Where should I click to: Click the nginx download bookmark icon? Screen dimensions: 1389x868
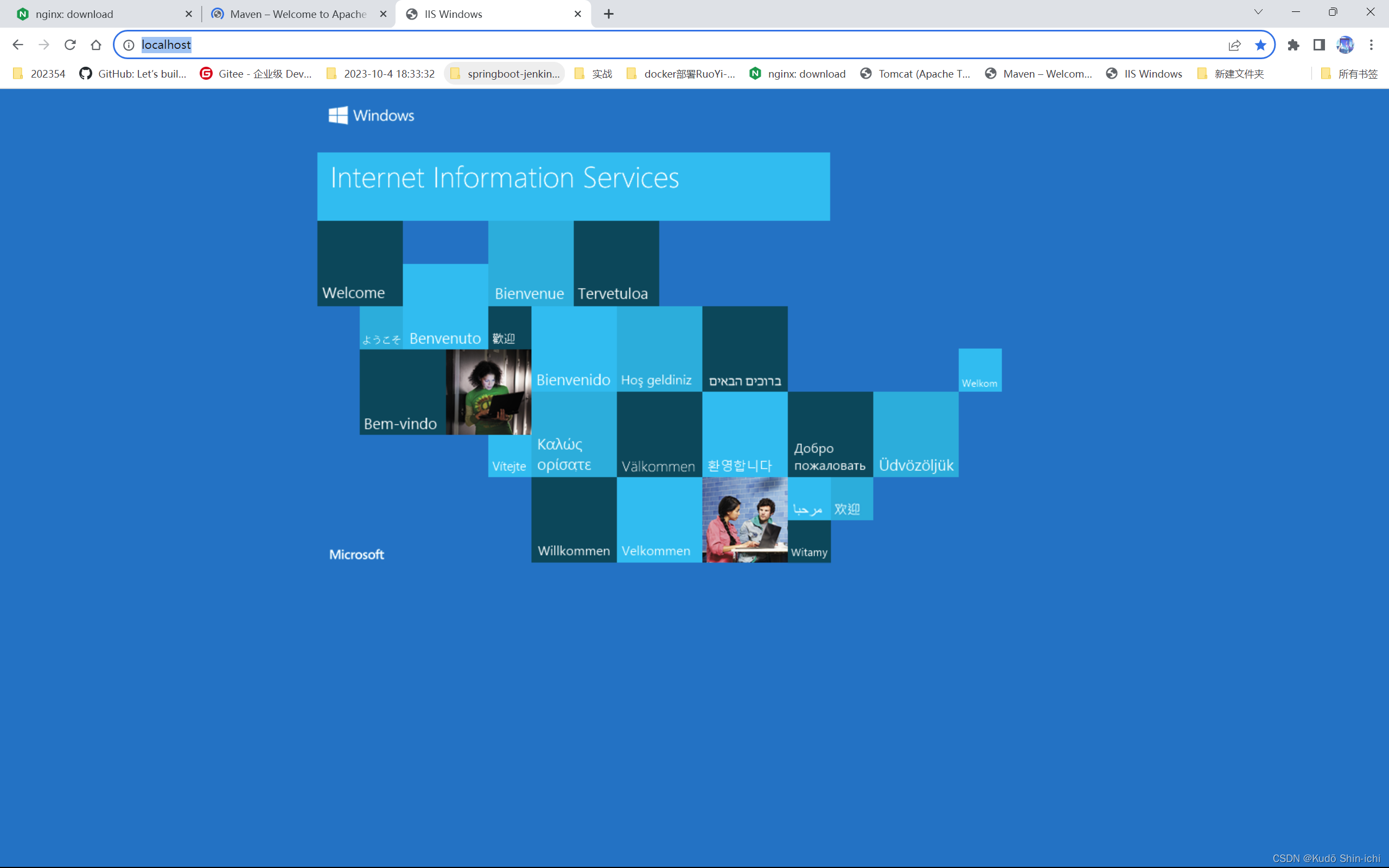click(x=757, y=73)
